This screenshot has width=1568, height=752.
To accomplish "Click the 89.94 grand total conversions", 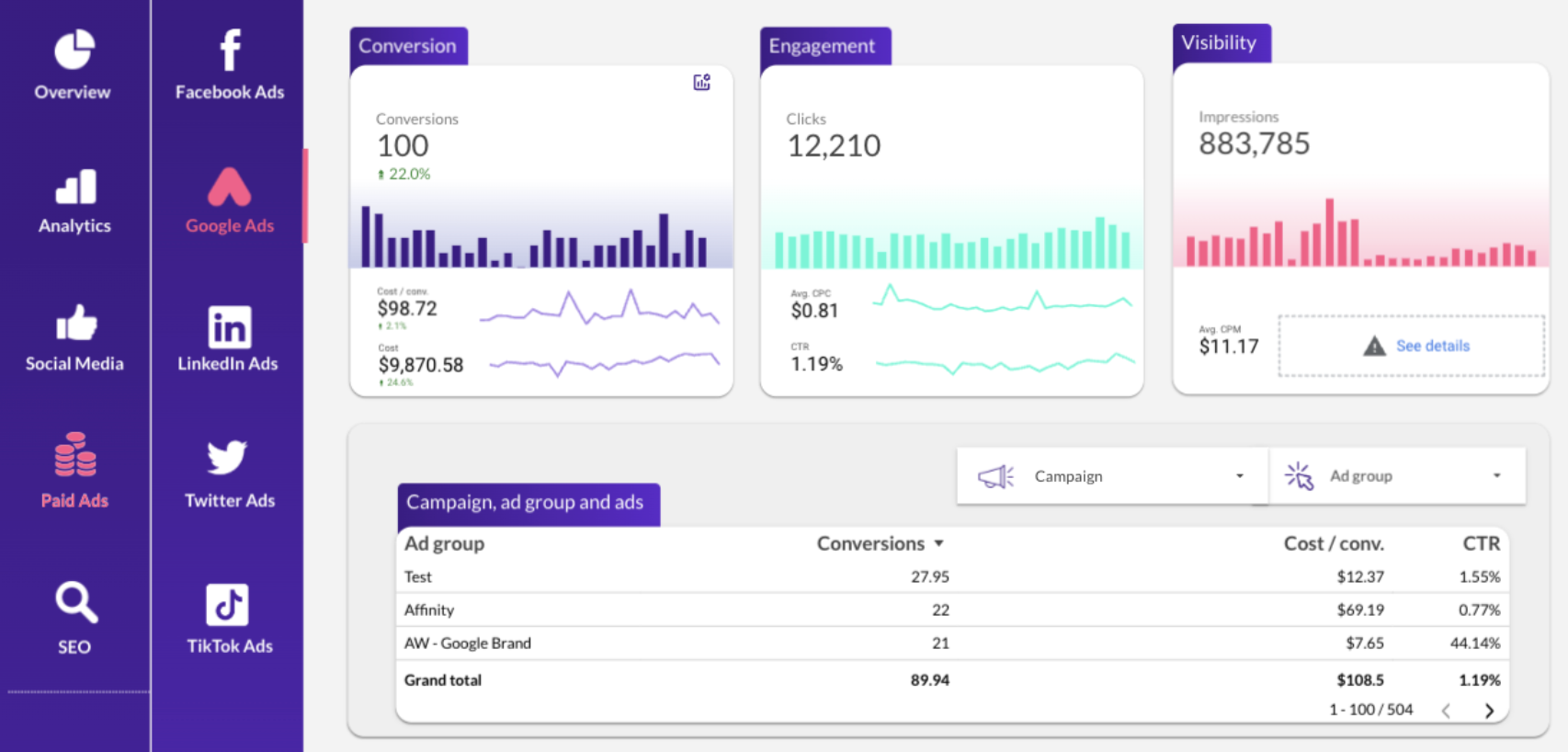I will [x=929, y=680].
